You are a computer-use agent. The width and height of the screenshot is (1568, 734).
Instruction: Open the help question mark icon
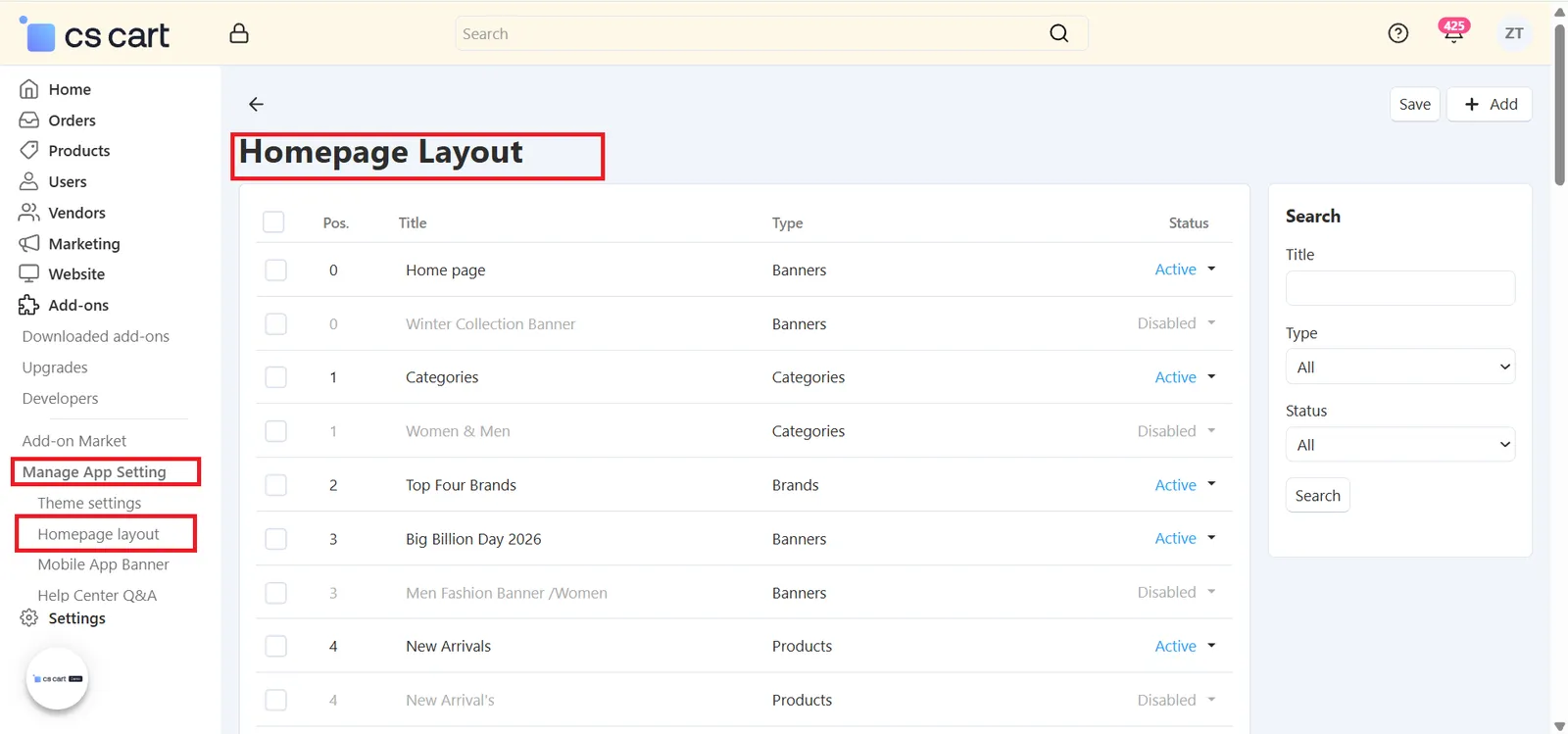(x=1398, y=33)
